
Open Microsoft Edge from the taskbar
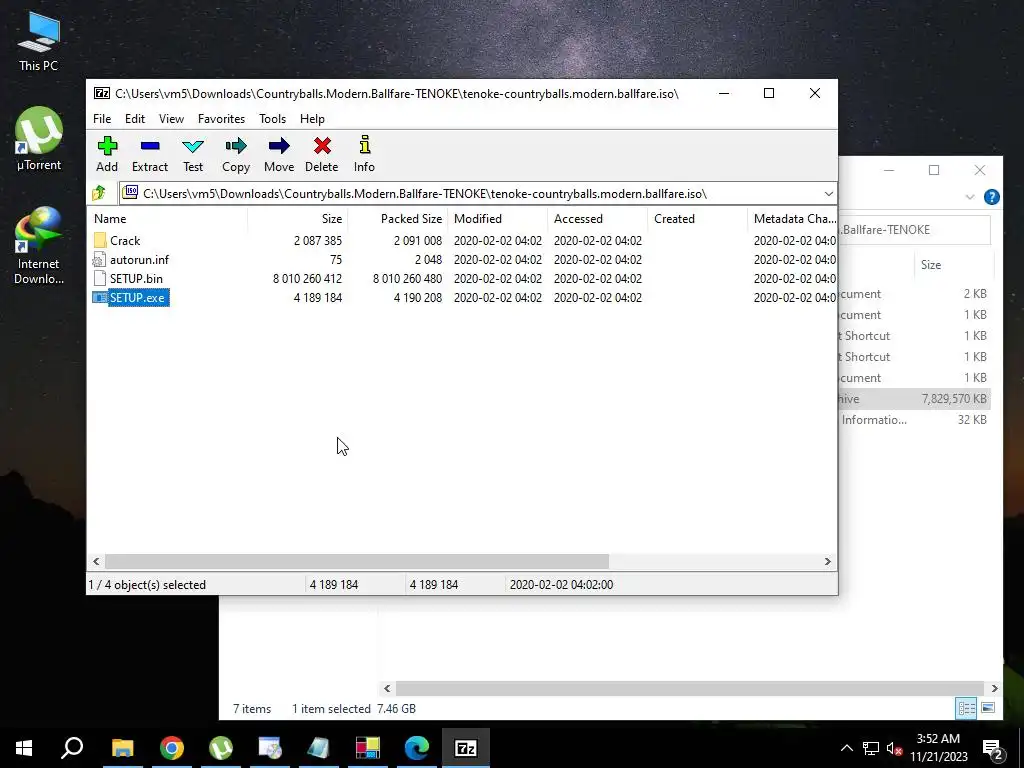tap(417, 748)
